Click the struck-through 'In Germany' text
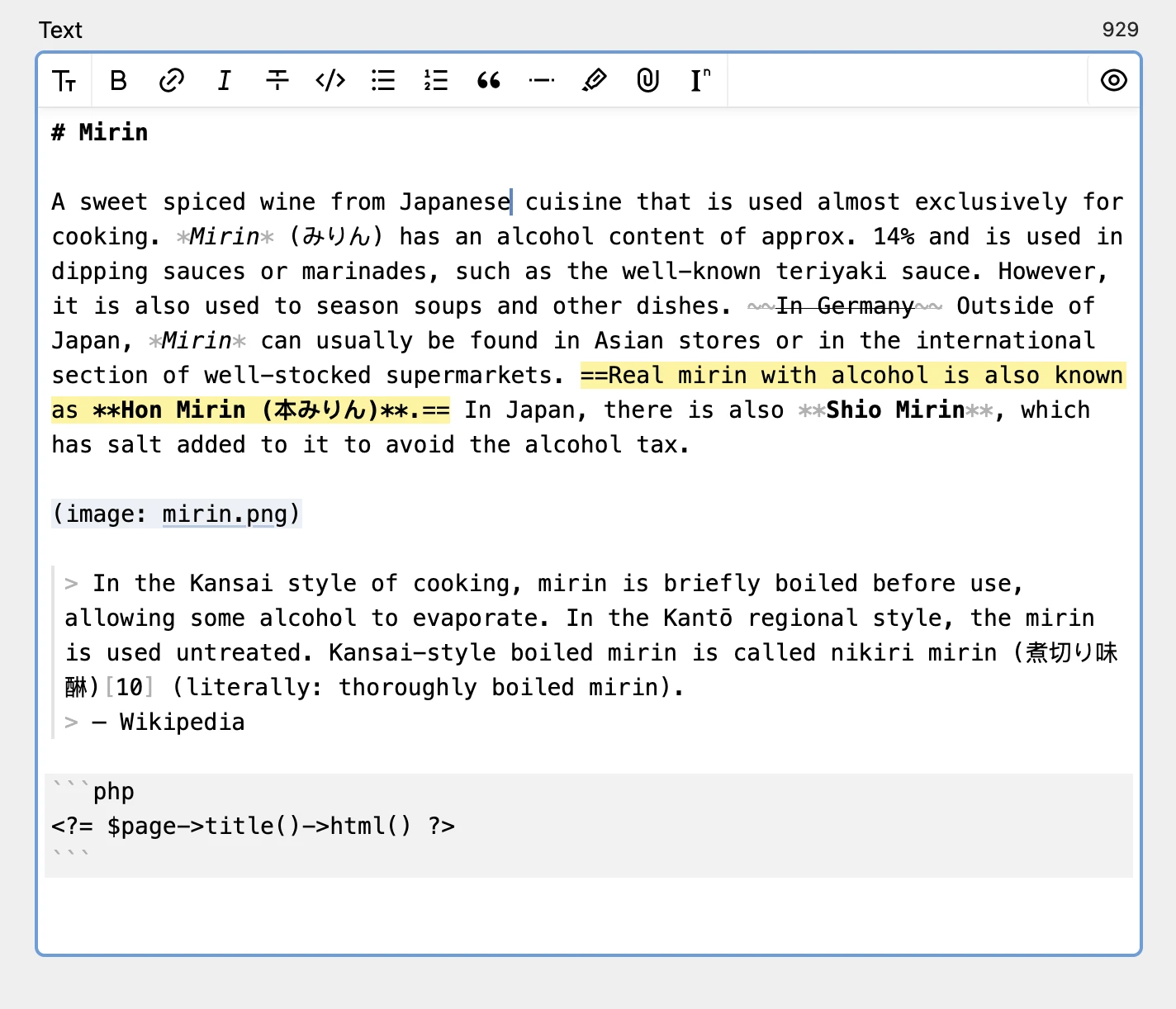Screen dimensions: 1176x1009 [845, 306]
